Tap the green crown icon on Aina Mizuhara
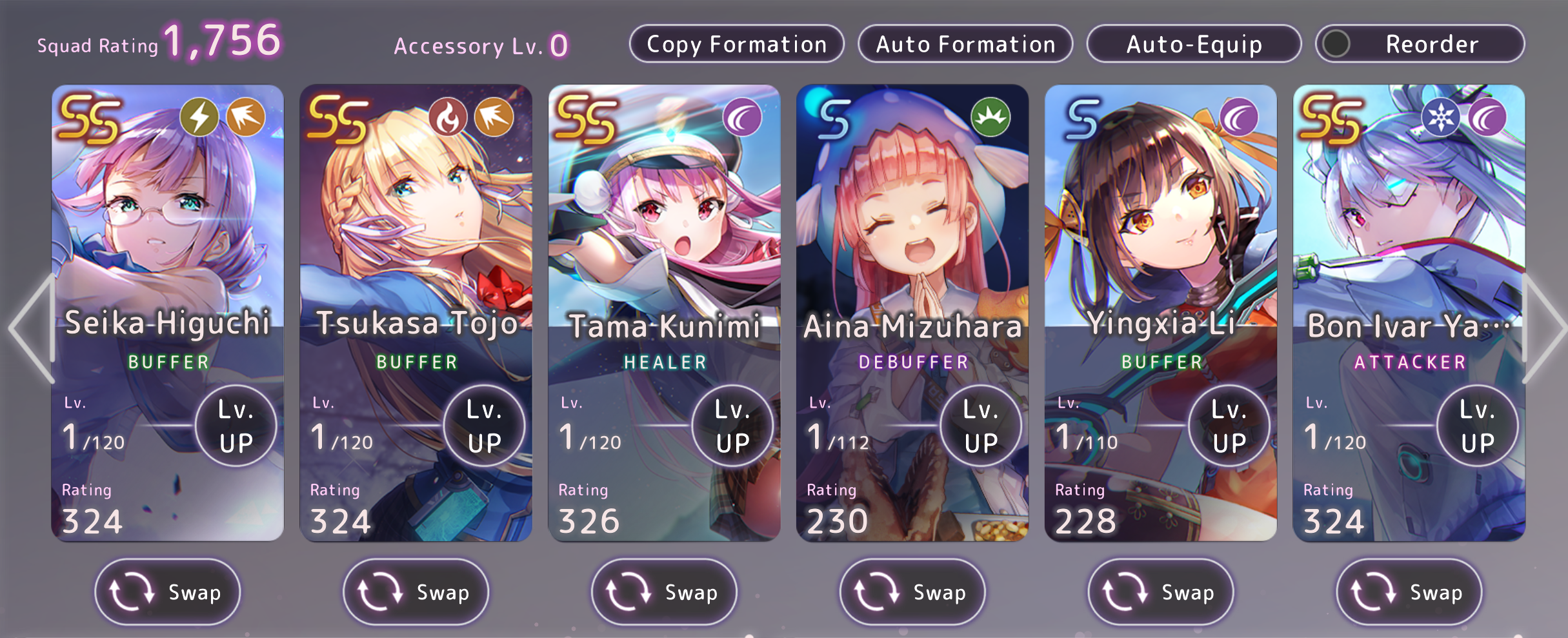 tap(990, 117)
